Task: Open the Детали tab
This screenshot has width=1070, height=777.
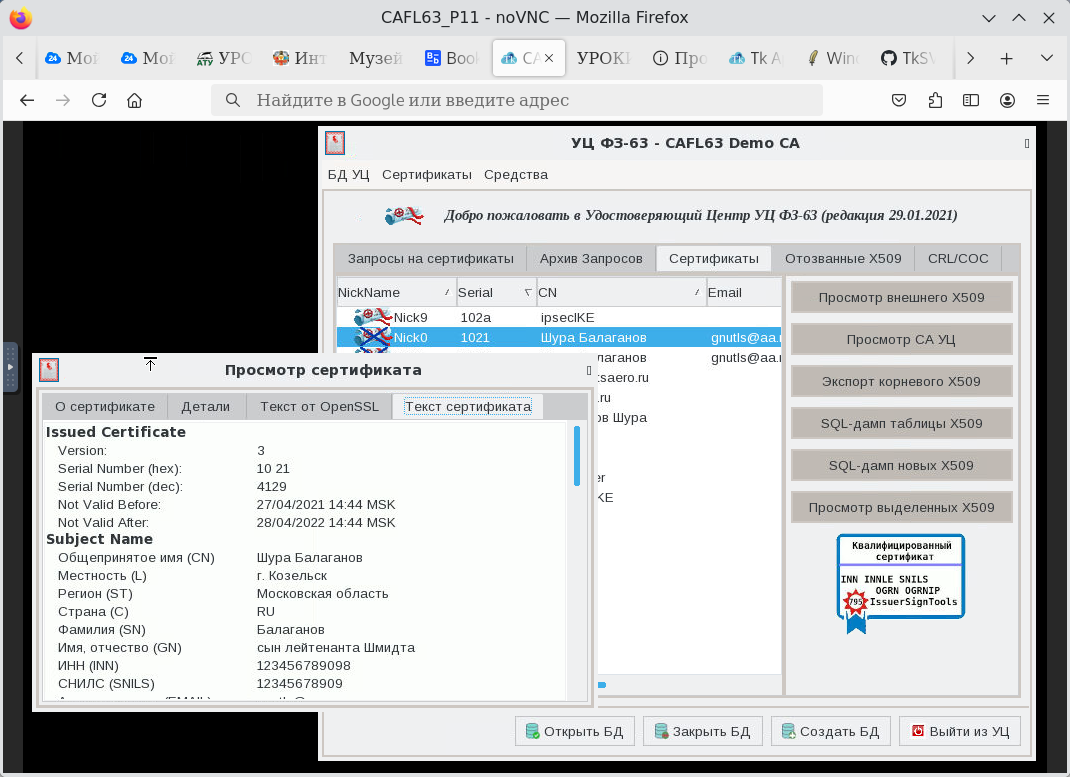Action: (205, 407)
